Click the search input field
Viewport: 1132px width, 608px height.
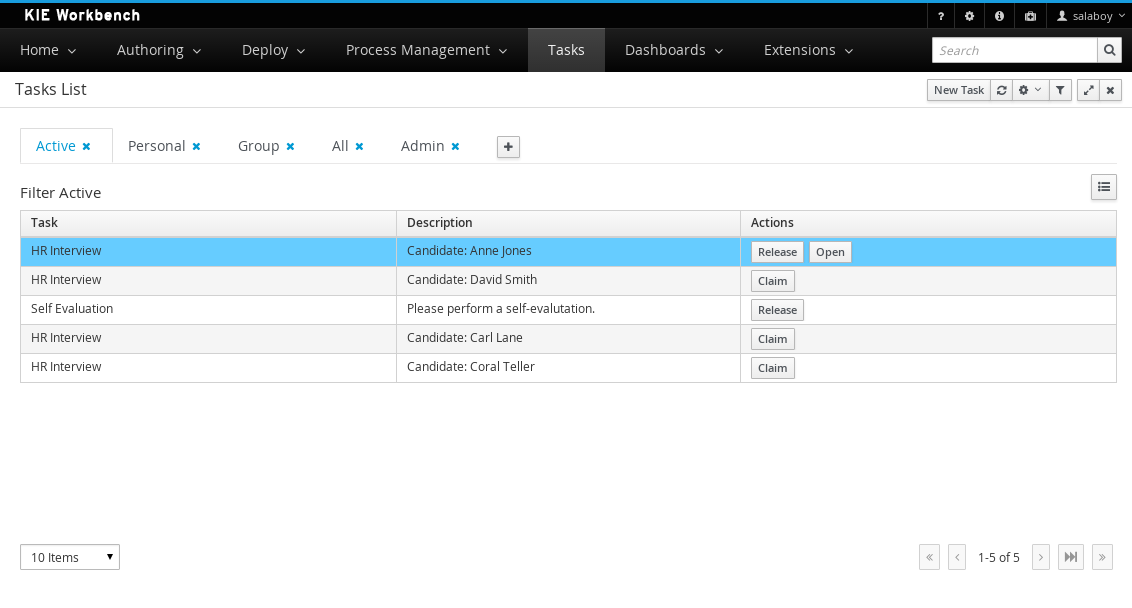pos(1014,50)
